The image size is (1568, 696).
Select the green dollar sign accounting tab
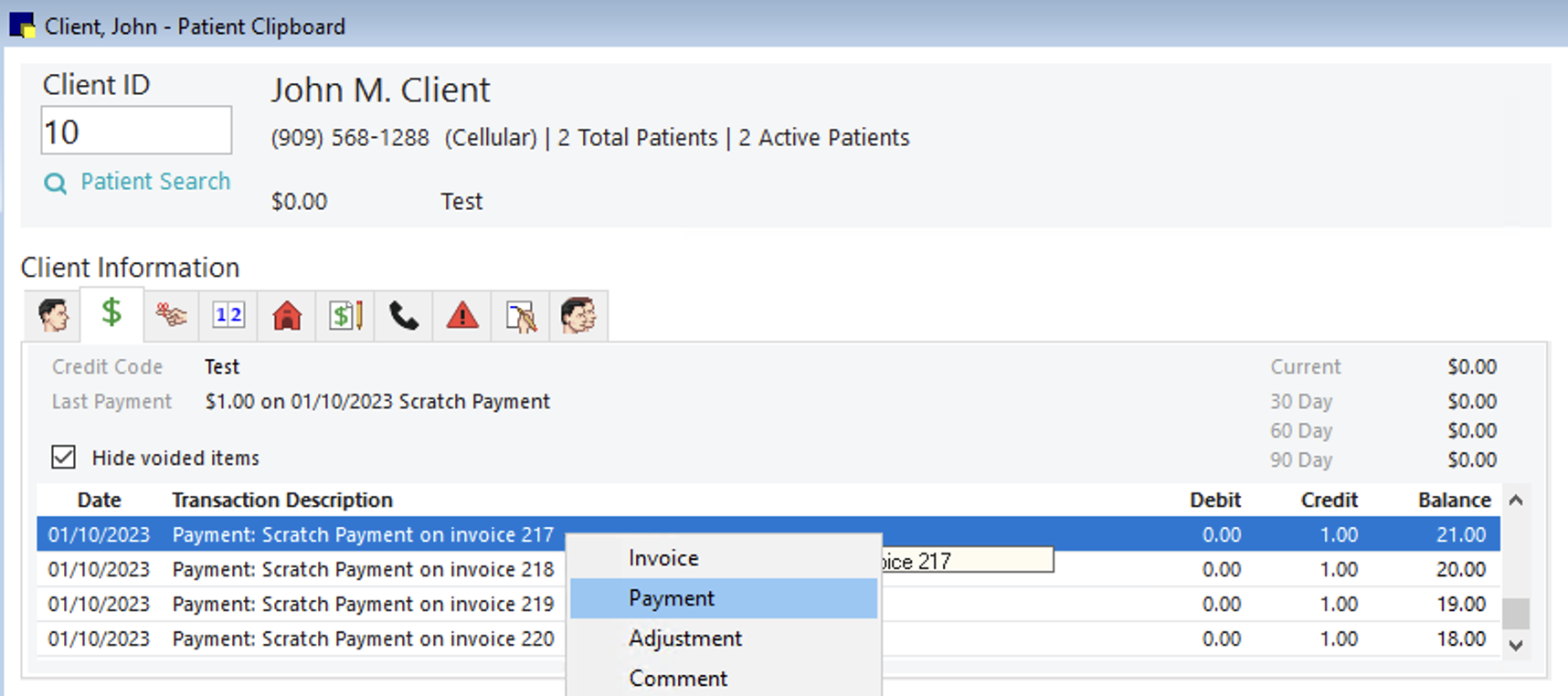coord(111,314)
